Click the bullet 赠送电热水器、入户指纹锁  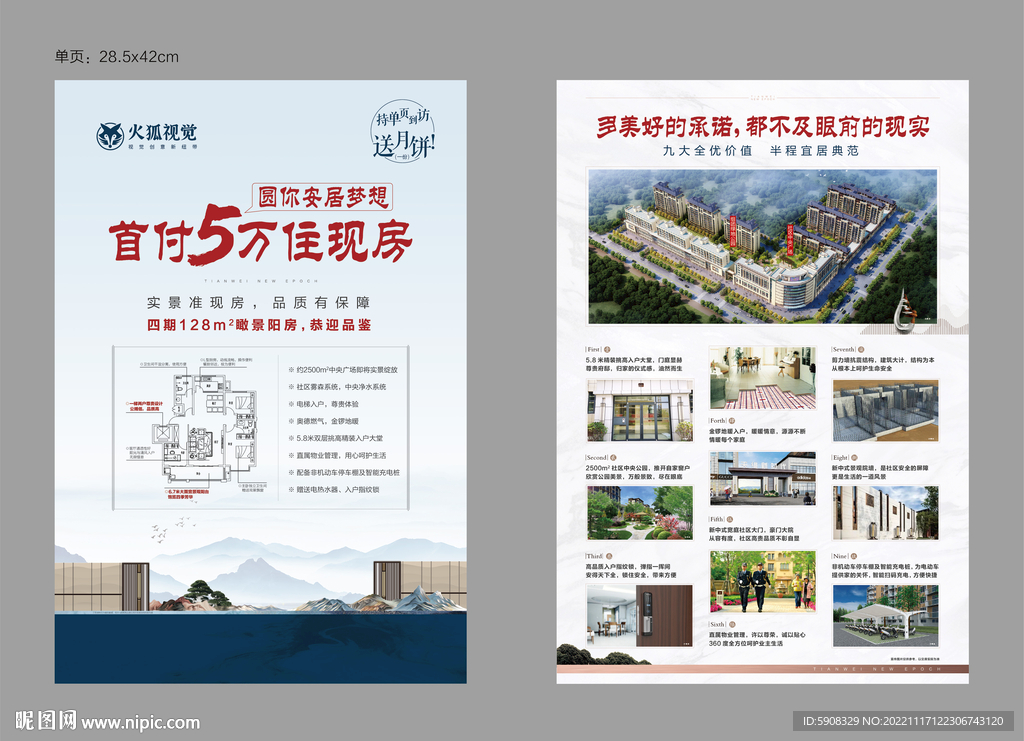pyautogui.click(x=334, y=489)
